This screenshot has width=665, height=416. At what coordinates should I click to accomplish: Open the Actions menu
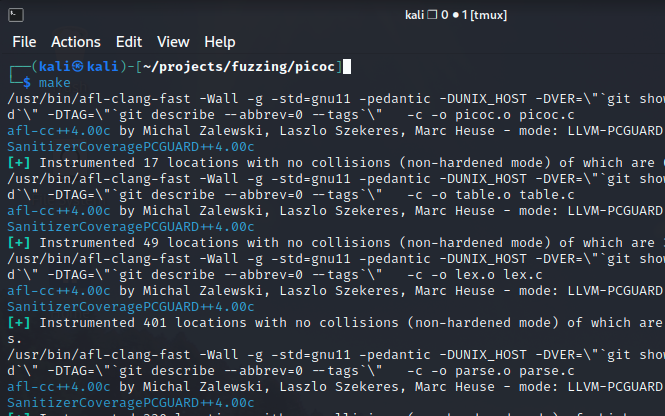point(76,42)
